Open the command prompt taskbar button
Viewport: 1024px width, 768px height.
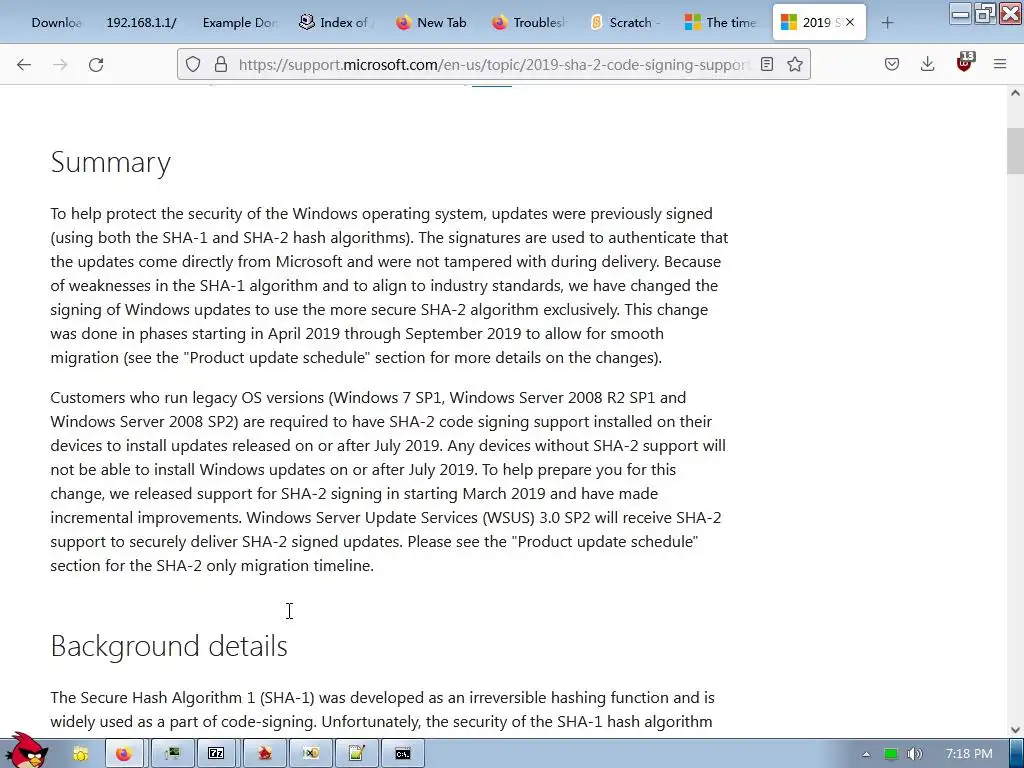[403, 754]
